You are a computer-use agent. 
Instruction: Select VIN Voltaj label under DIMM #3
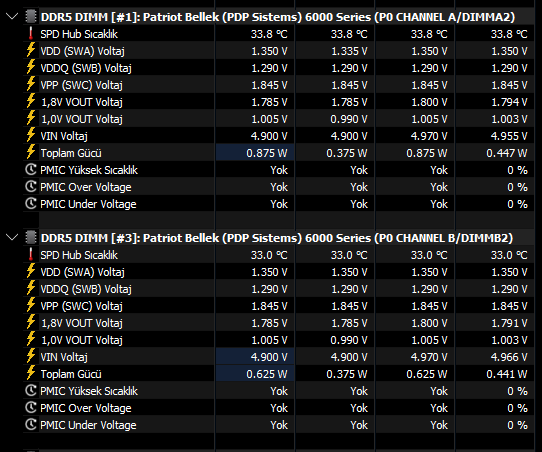tap(64, 357)
